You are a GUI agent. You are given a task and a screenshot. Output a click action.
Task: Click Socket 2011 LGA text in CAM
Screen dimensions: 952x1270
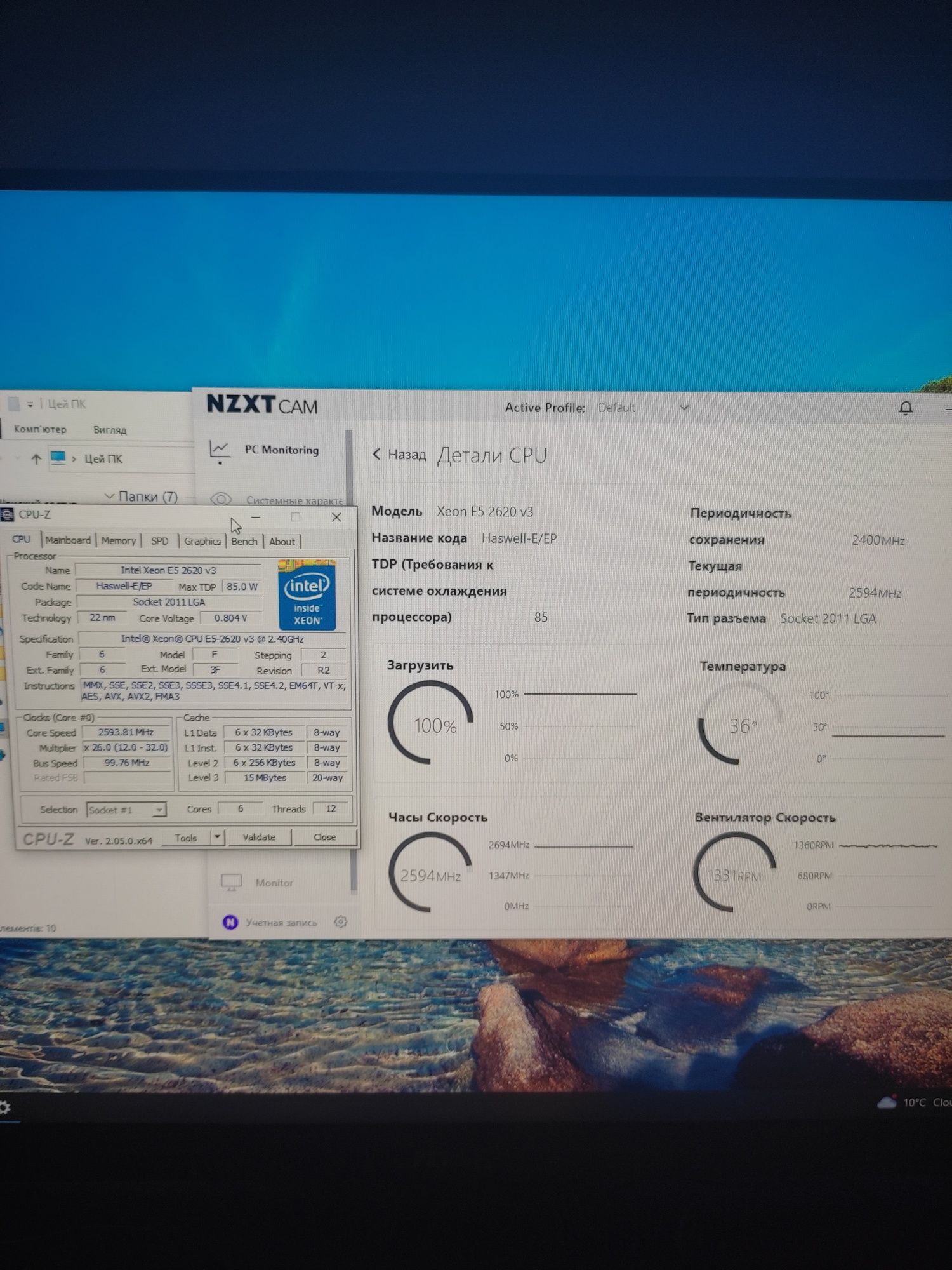(x=828, y=618)
